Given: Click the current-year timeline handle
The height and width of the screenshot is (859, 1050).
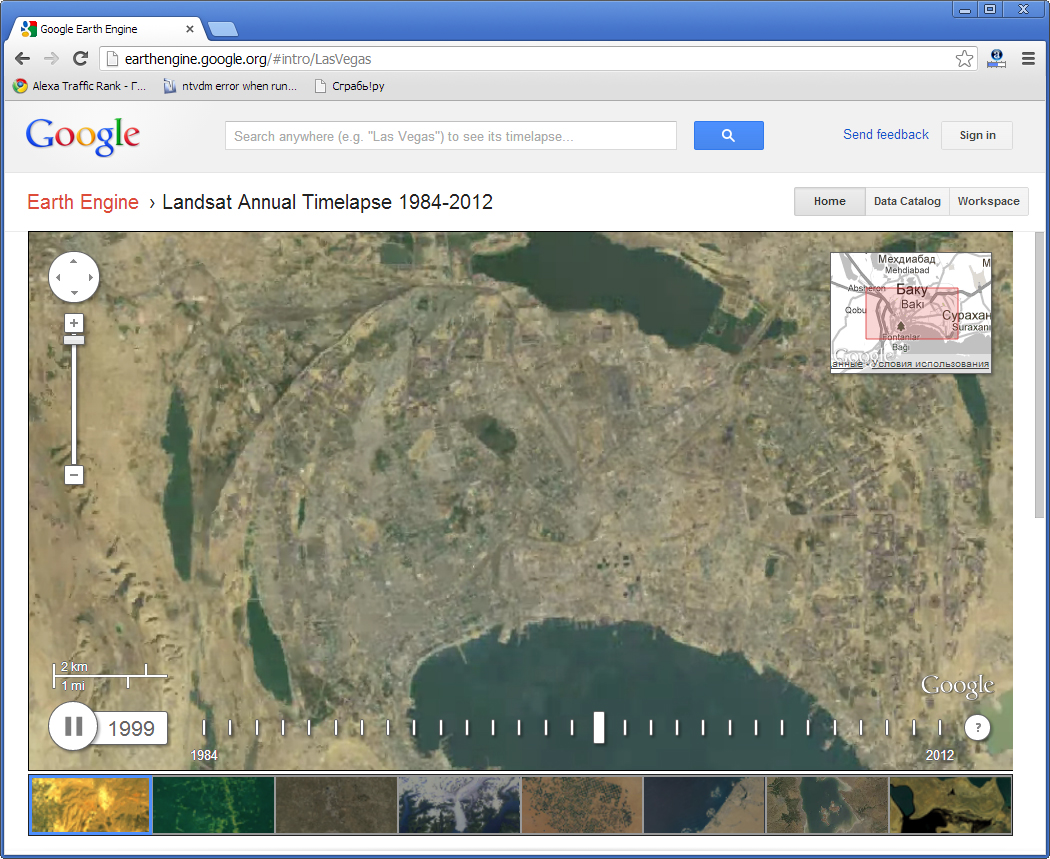Looking at the screenshot, I should click(x=599, y=728).
